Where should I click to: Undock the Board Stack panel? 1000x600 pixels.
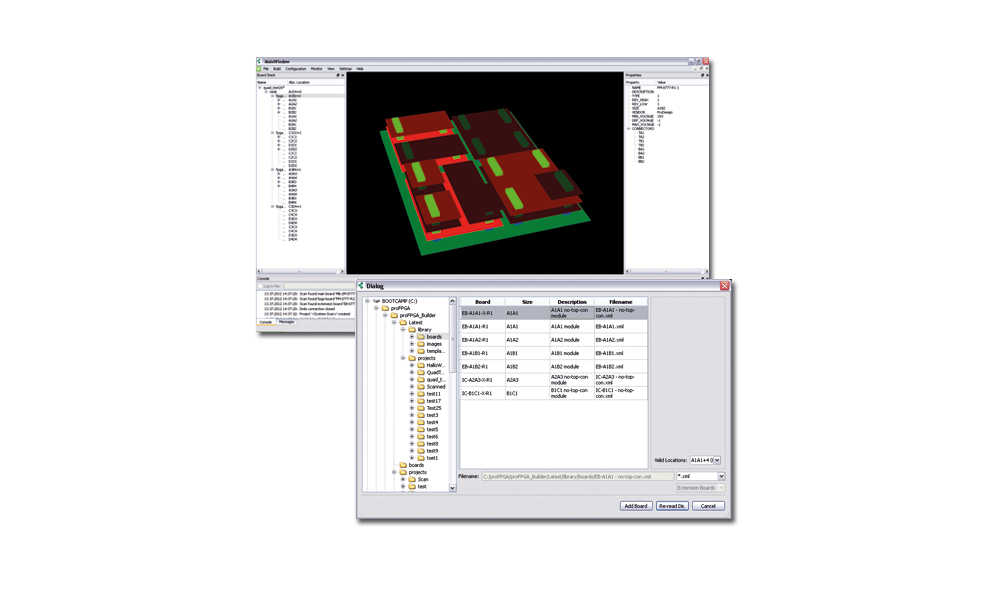tap(338, 75)
